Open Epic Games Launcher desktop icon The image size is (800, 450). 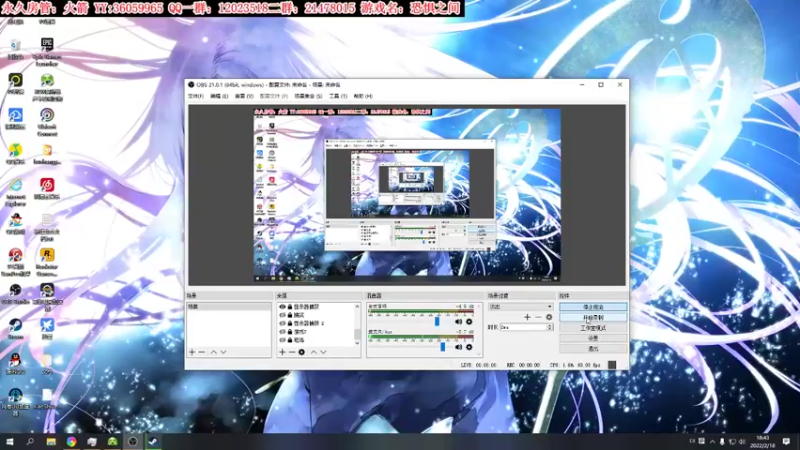pyautogui.click(x=47, y=52)
